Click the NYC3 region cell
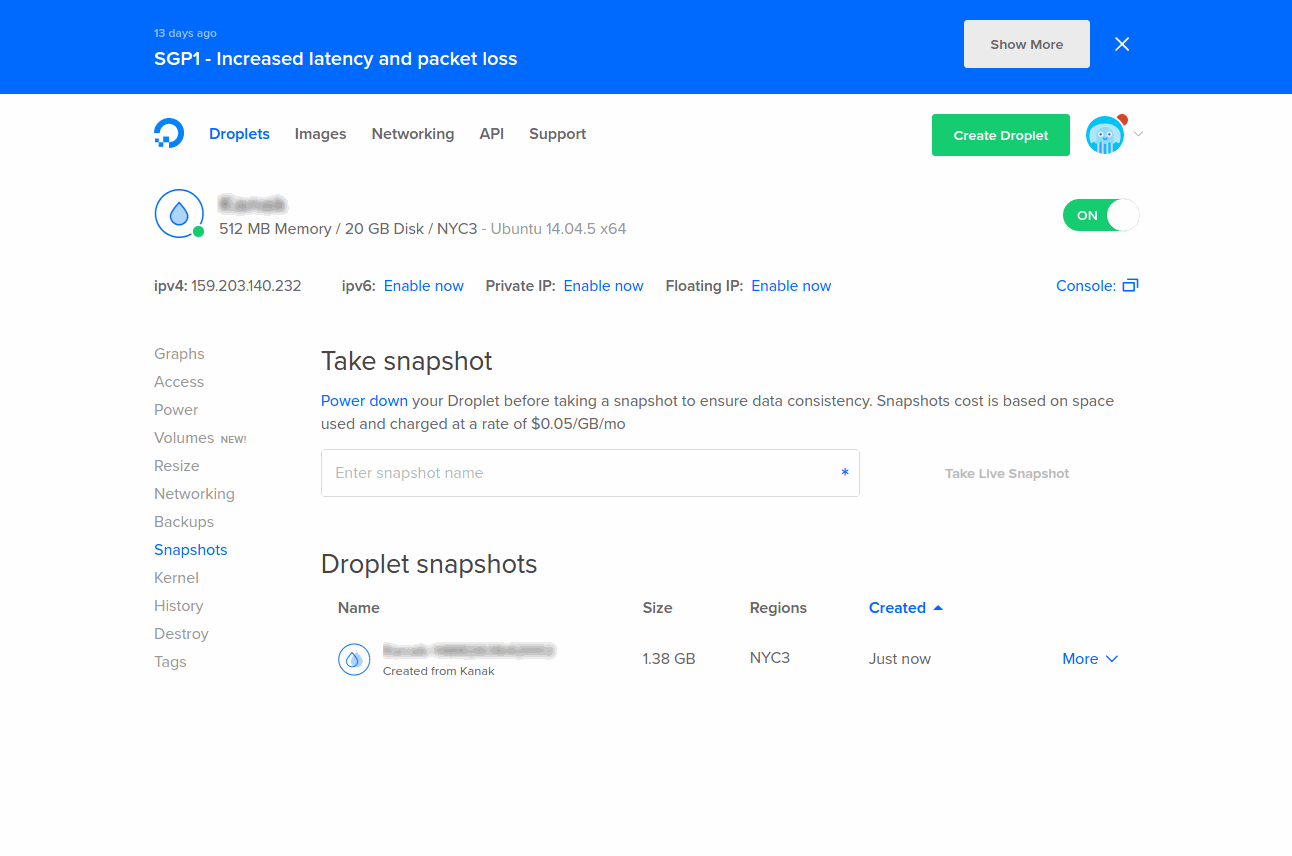 coord(770,658)
